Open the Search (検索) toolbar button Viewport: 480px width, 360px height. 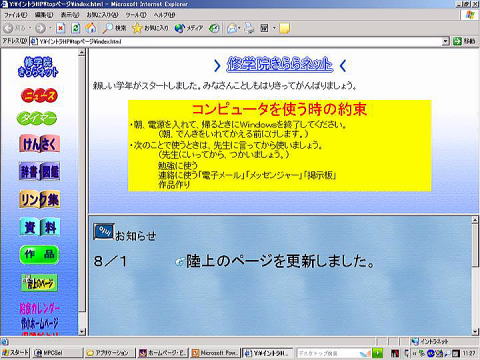tap(114, 28)
